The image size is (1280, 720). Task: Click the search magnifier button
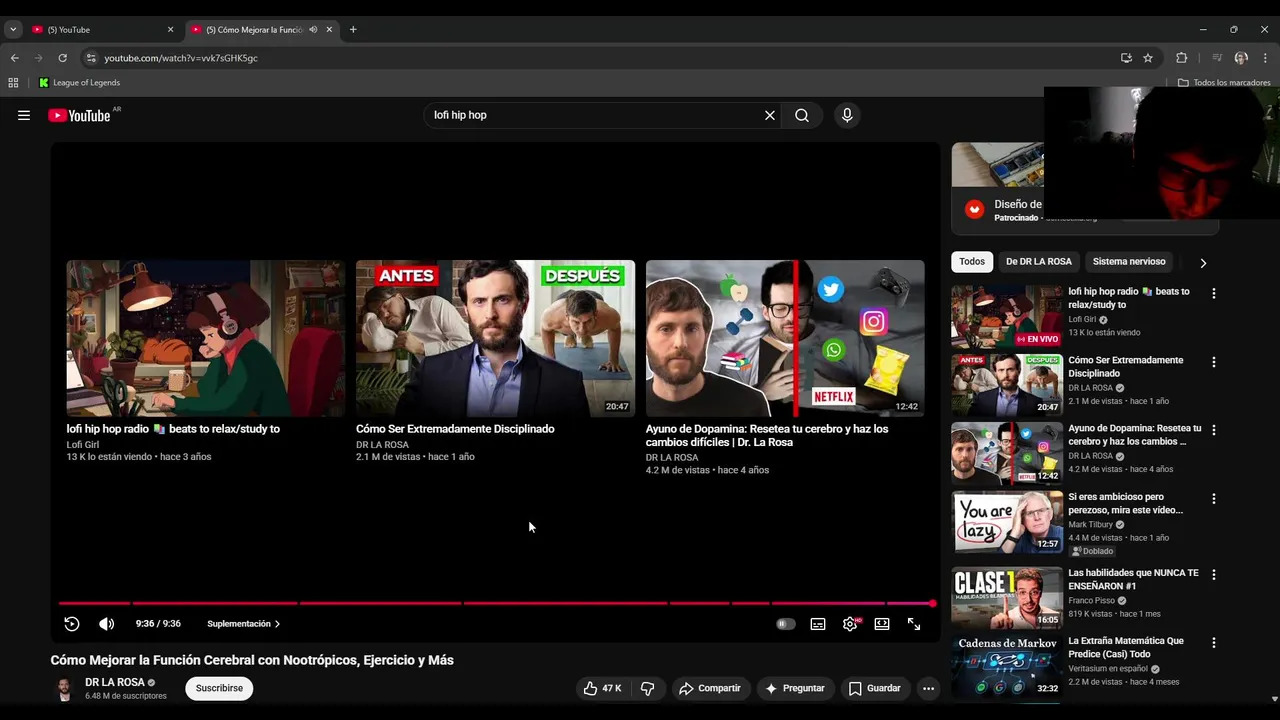(802, 115)
